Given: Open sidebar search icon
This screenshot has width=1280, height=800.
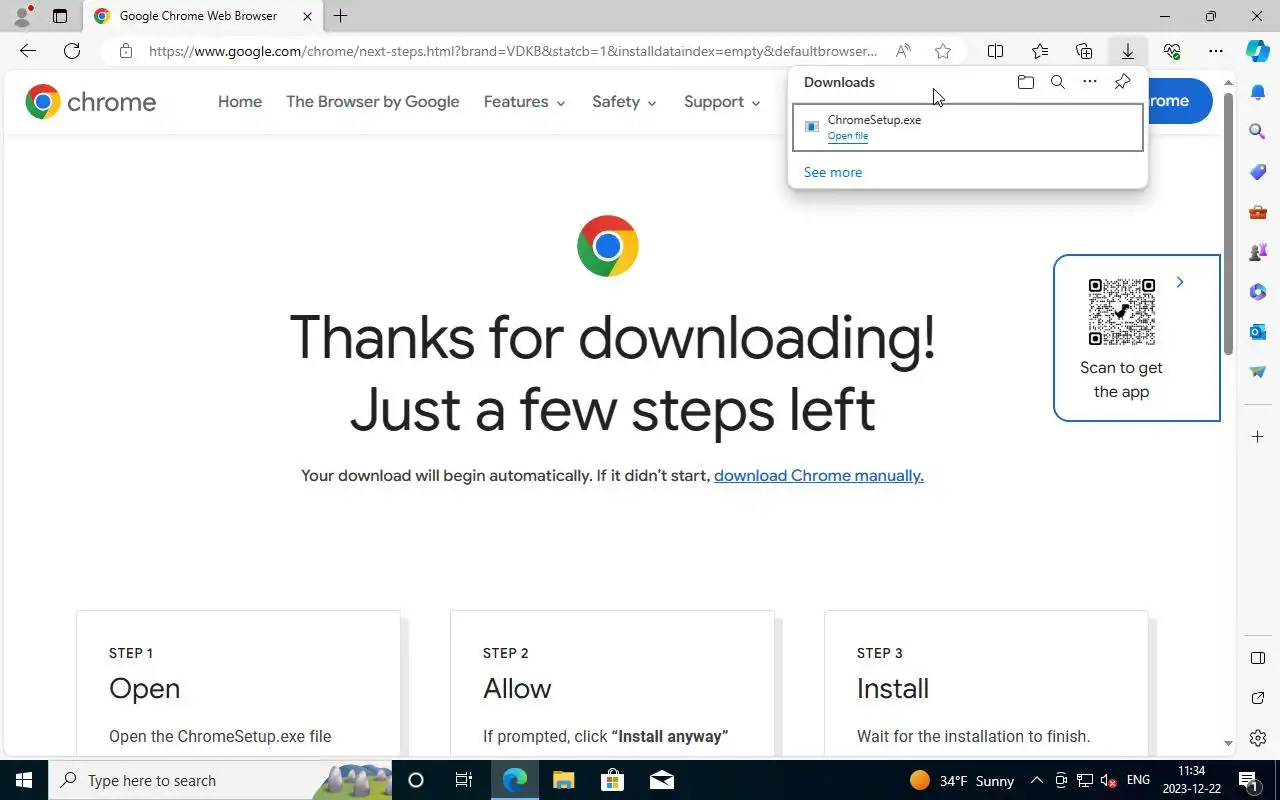Looking at the screenshot, I should (x=1258, y=131).
